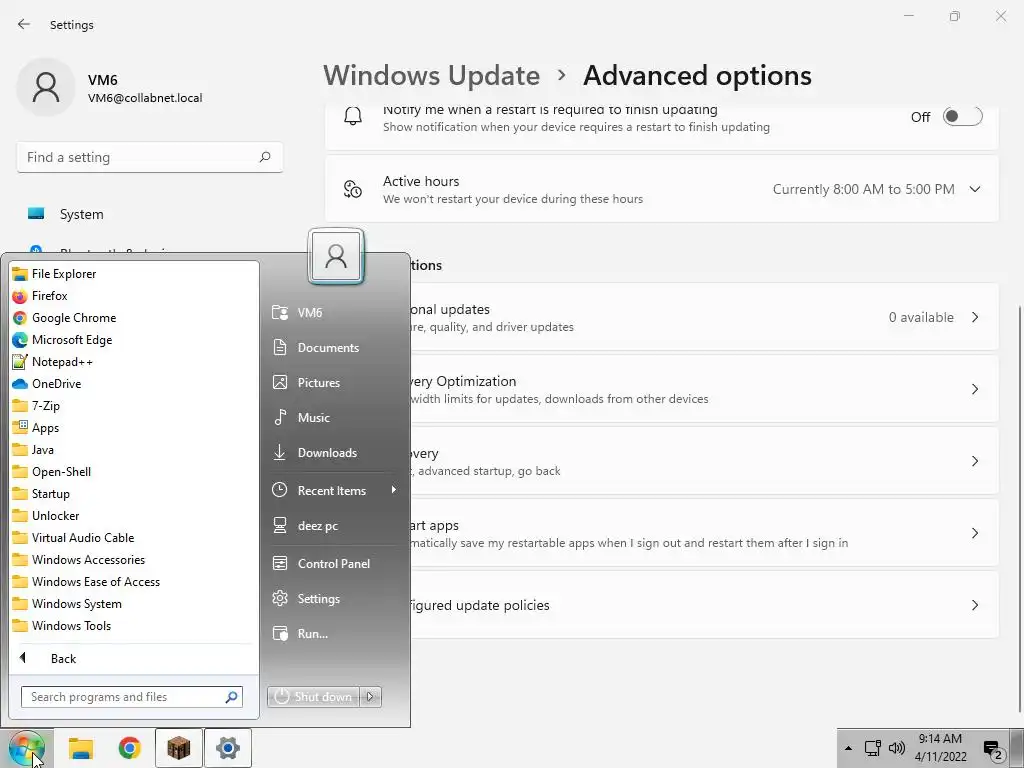The height and width of the screenshot is (768, 1024).
Task: Open Pictures from the start menu
Action: tap(334, 383)
